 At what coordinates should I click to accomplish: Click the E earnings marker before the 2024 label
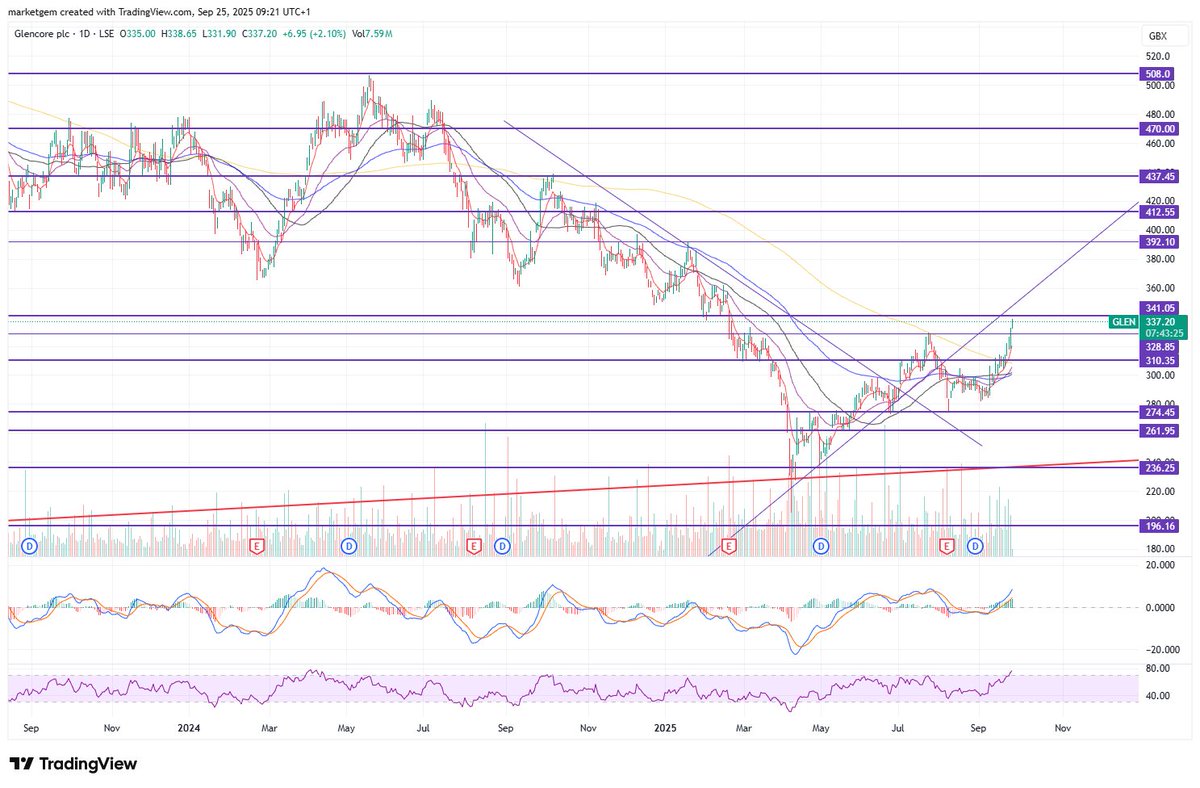[x=257, y=547]
